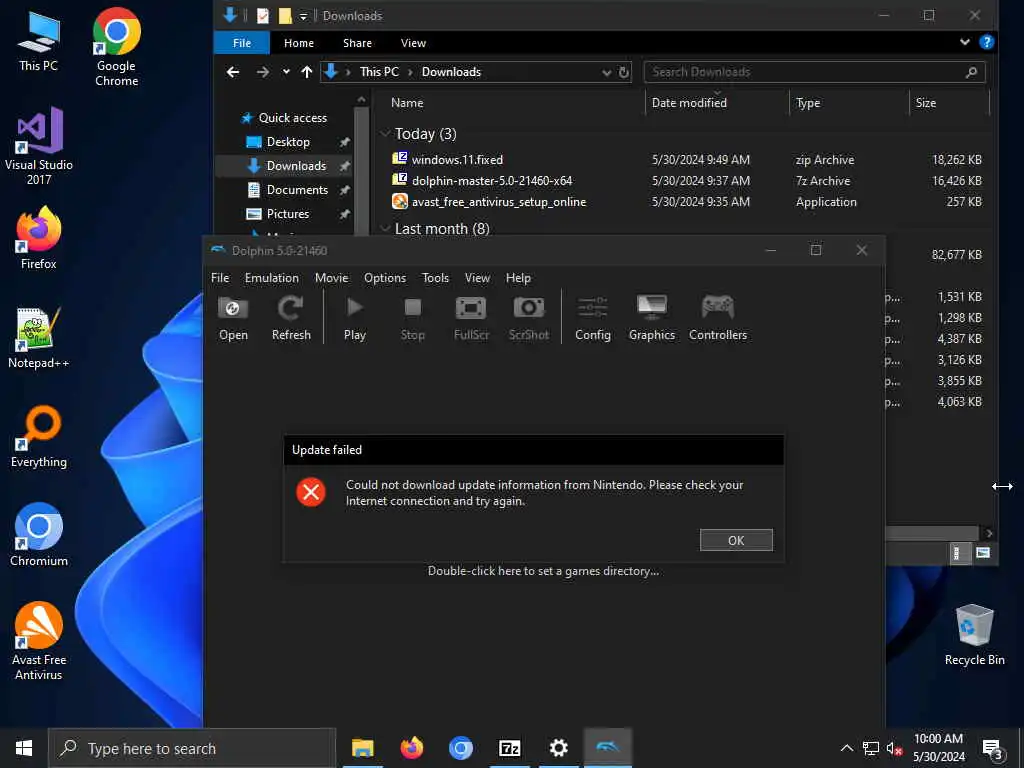Switch to the View tab in File Explorer

pos(413,43)
